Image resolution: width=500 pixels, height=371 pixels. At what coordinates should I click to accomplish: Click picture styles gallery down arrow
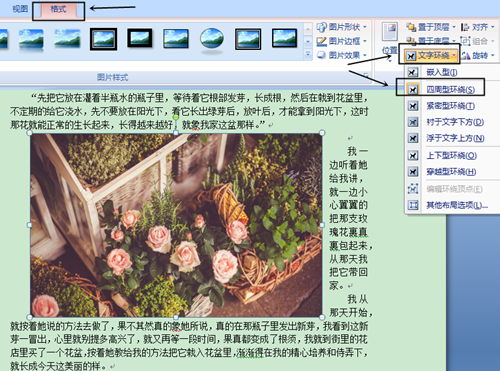coord(308,41)
